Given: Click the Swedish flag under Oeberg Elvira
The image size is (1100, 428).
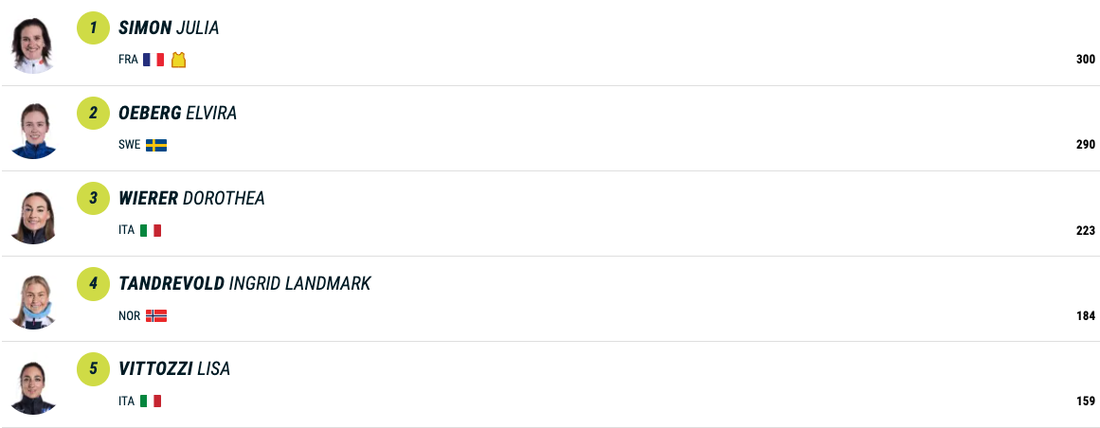Looking at the screenshot, I should pyautogui.click(x=156, y=145).
